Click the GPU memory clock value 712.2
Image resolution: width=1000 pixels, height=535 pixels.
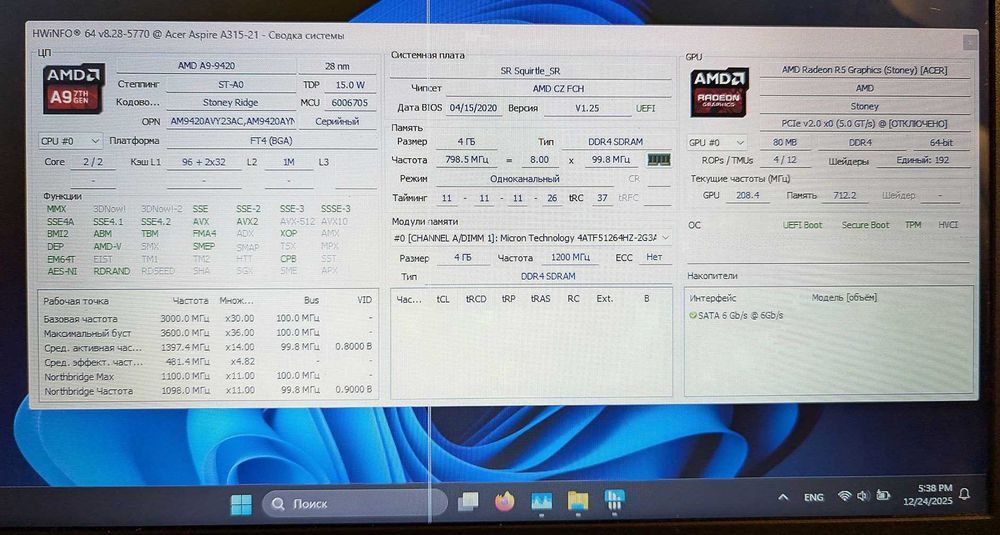[844, 195]
